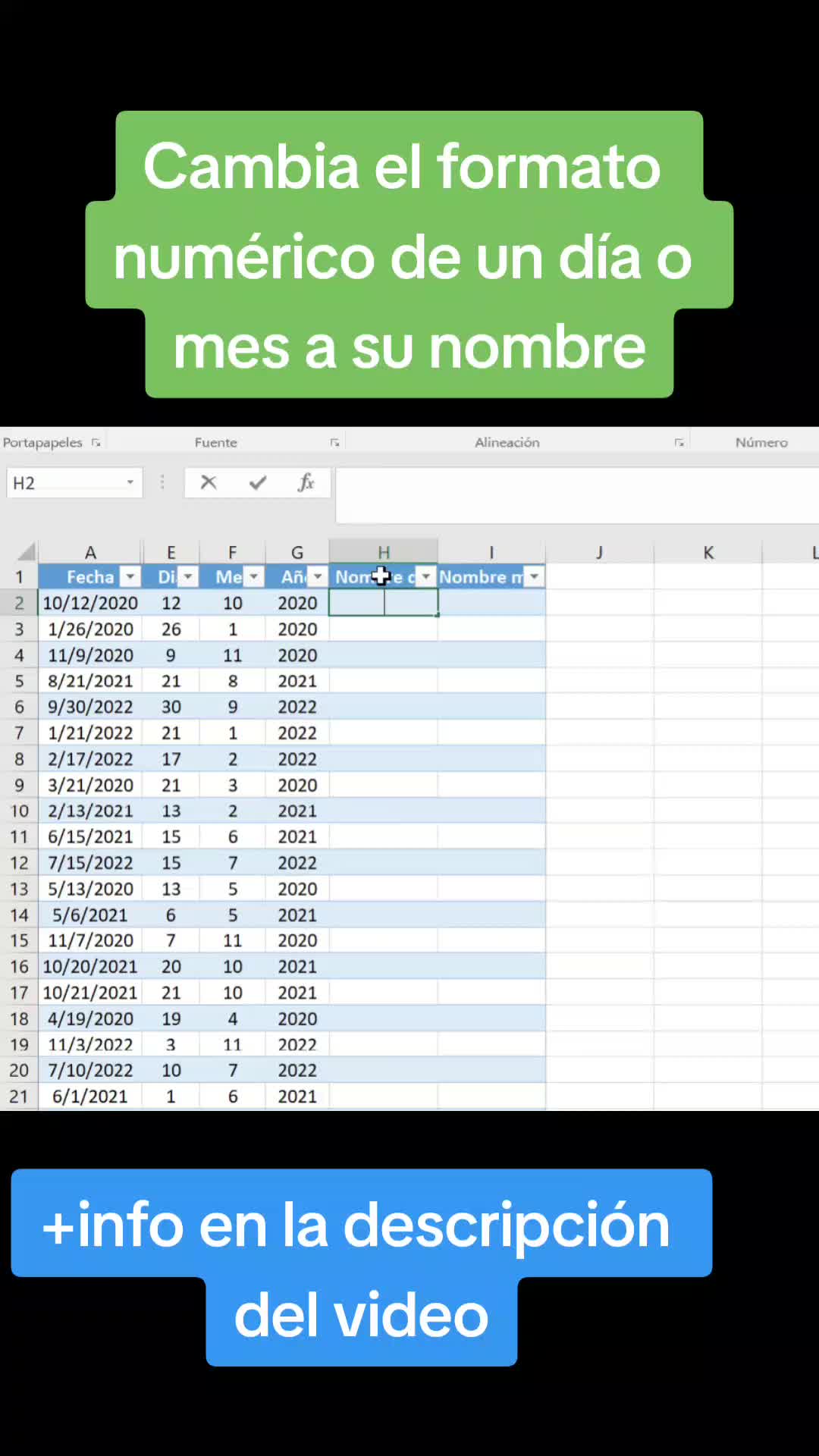The height and width of the screenshot is (1456, 819).
Task: Select column H header
Action: [384, 552]
